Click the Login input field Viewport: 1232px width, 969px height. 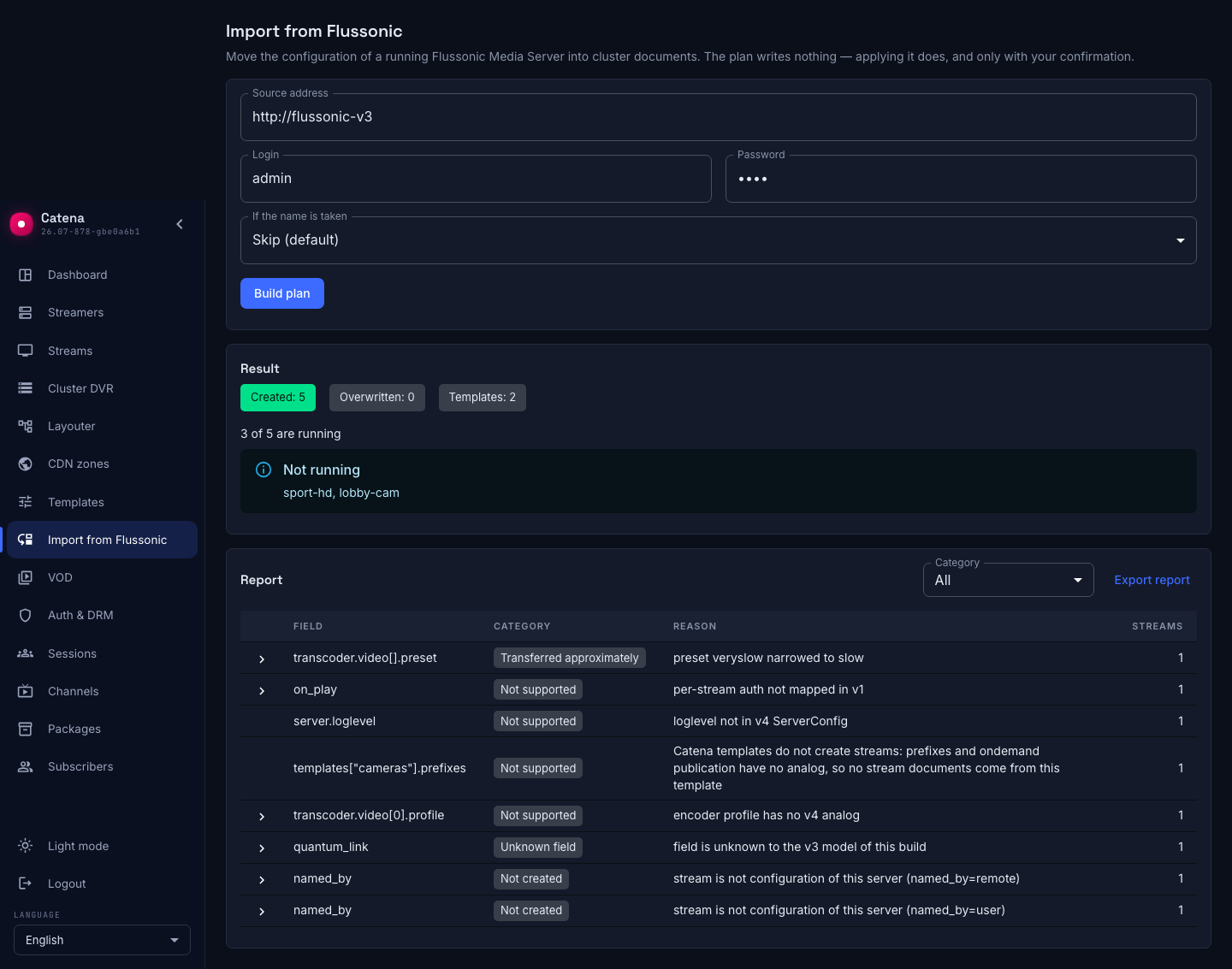[x=476, y=179]
